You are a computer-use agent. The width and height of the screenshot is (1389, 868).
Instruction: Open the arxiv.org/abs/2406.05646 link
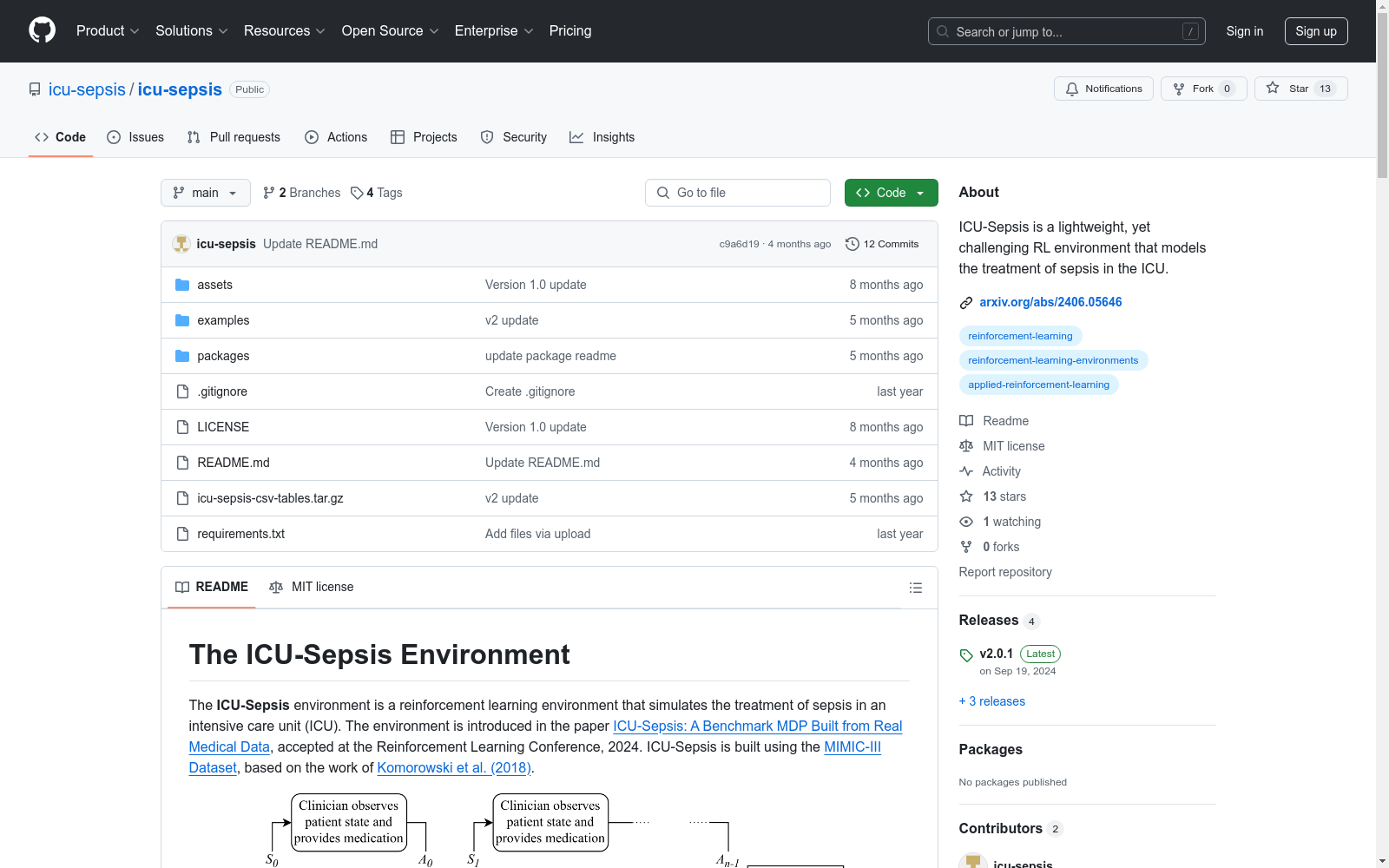click(1050, 302)
